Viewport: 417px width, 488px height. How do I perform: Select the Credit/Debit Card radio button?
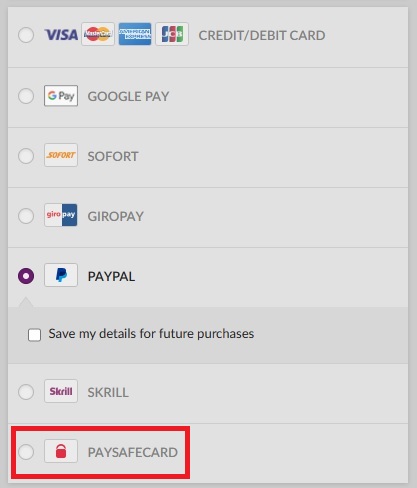pyautogui.click(x=26, y=35)
